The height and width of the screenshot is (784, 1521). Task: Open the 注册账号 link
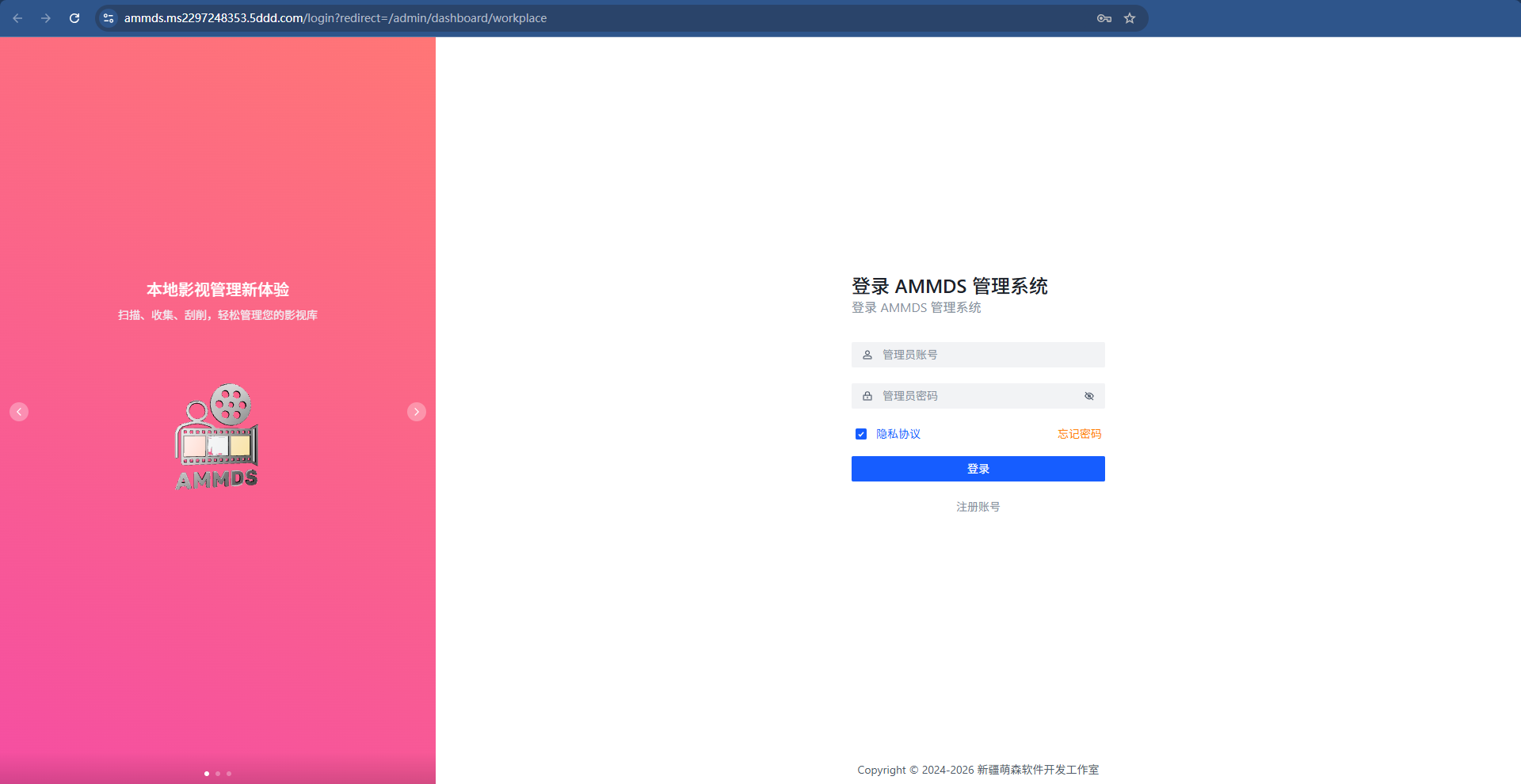[978, 506]
